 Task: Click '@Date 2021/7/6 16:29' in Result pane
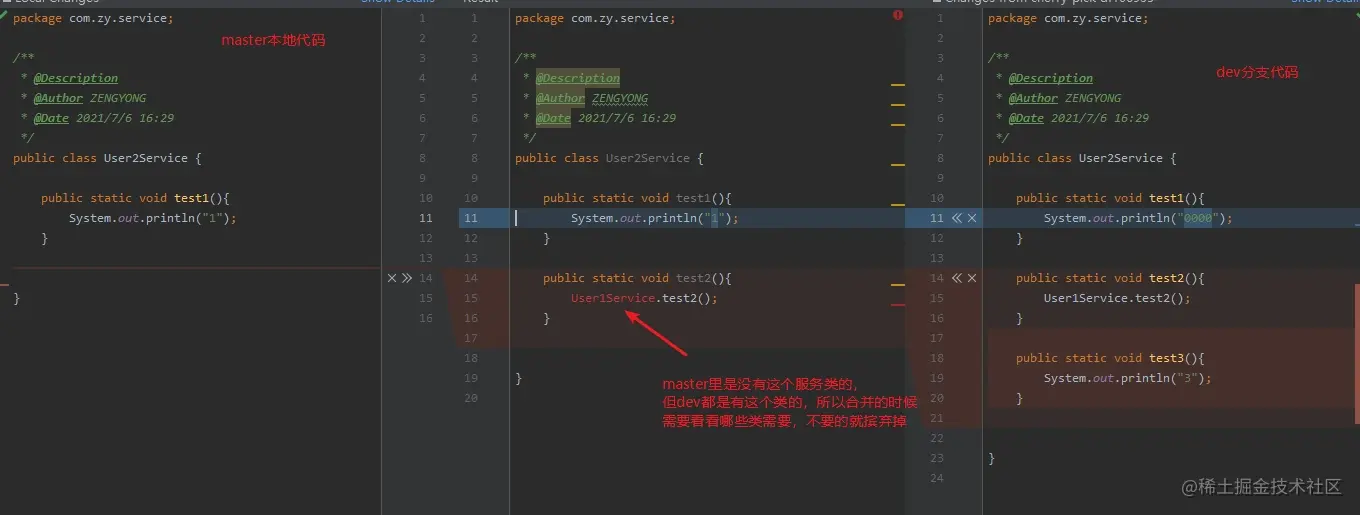[606, 118]
